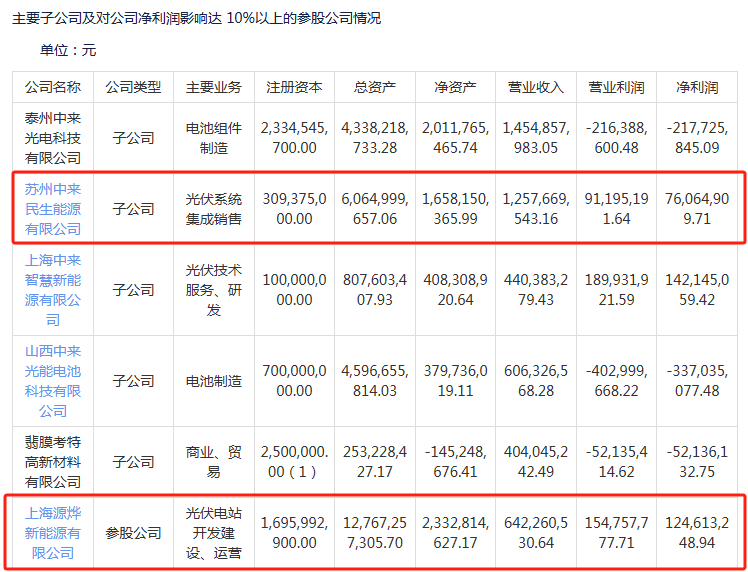Select the 翡膜考特高新材料有限公司 company name
The image size is (748, 572).
tap(53, 462)
